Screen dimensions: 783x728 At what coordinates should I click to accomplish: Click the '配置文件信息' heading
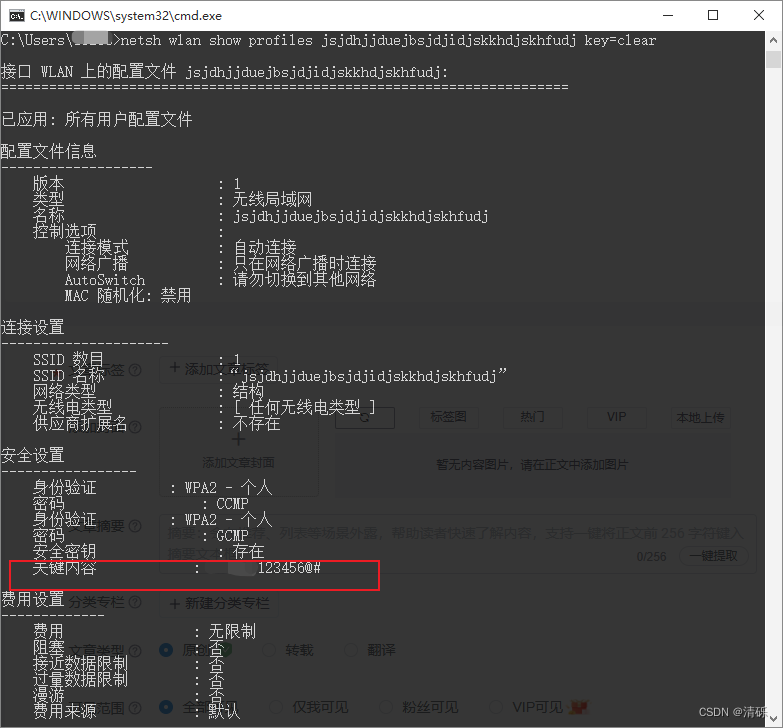click(48, 151)
